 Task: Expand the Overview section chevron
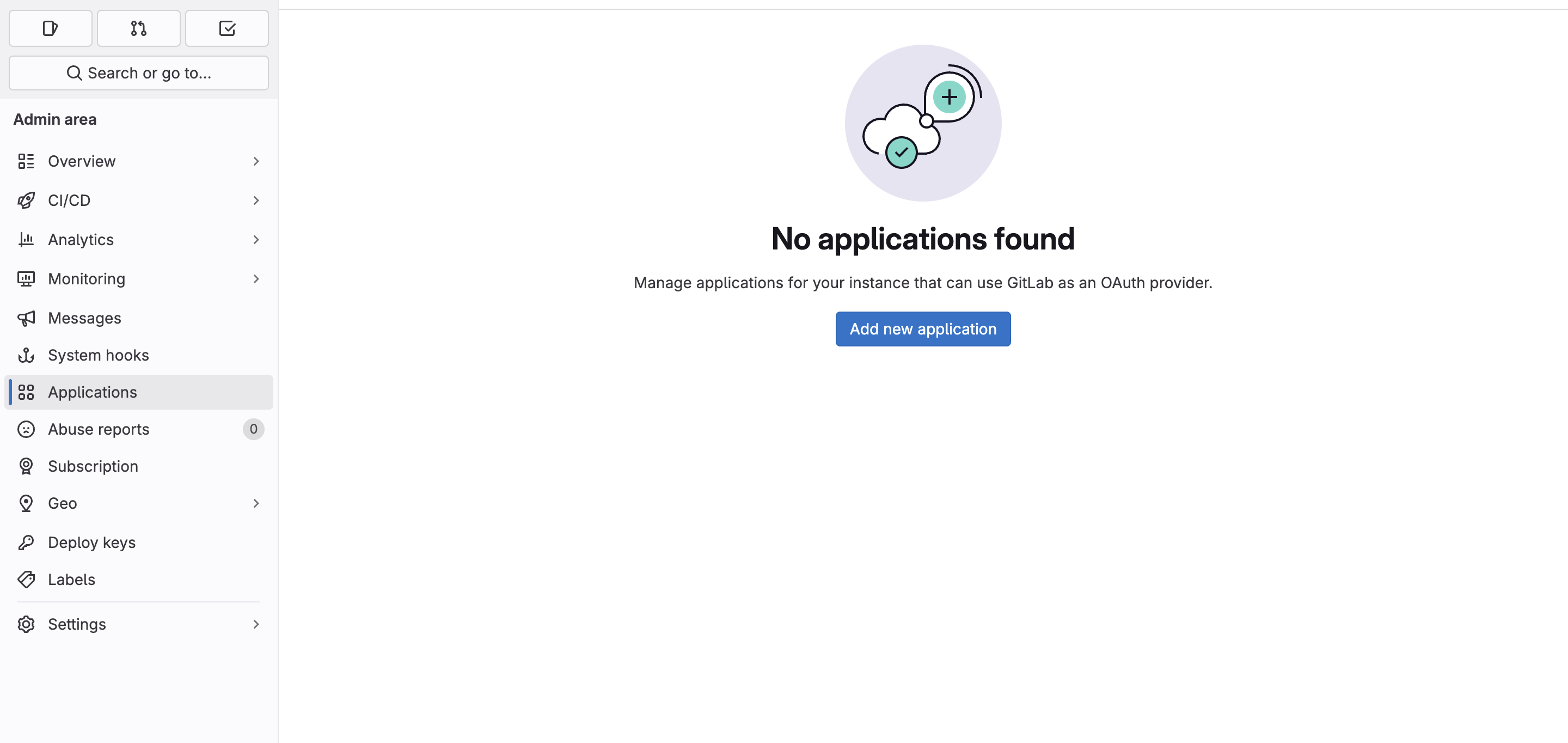pos(256,161)
